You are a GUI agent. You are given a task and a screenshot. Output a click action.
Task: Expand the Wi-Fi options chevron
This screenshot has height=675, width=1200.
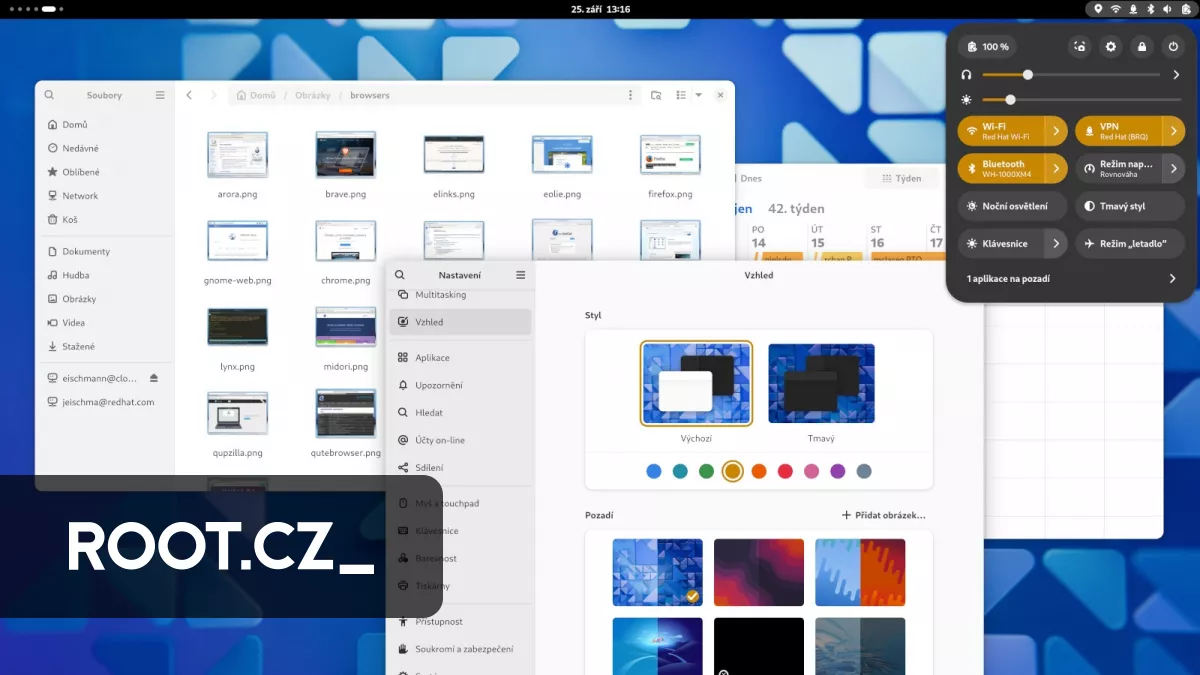[x=1057, y=130]
